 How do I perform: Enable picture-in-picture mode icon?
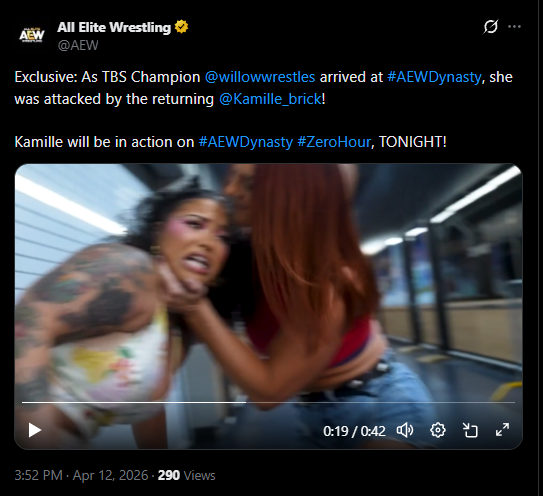(x=470, y=431)
